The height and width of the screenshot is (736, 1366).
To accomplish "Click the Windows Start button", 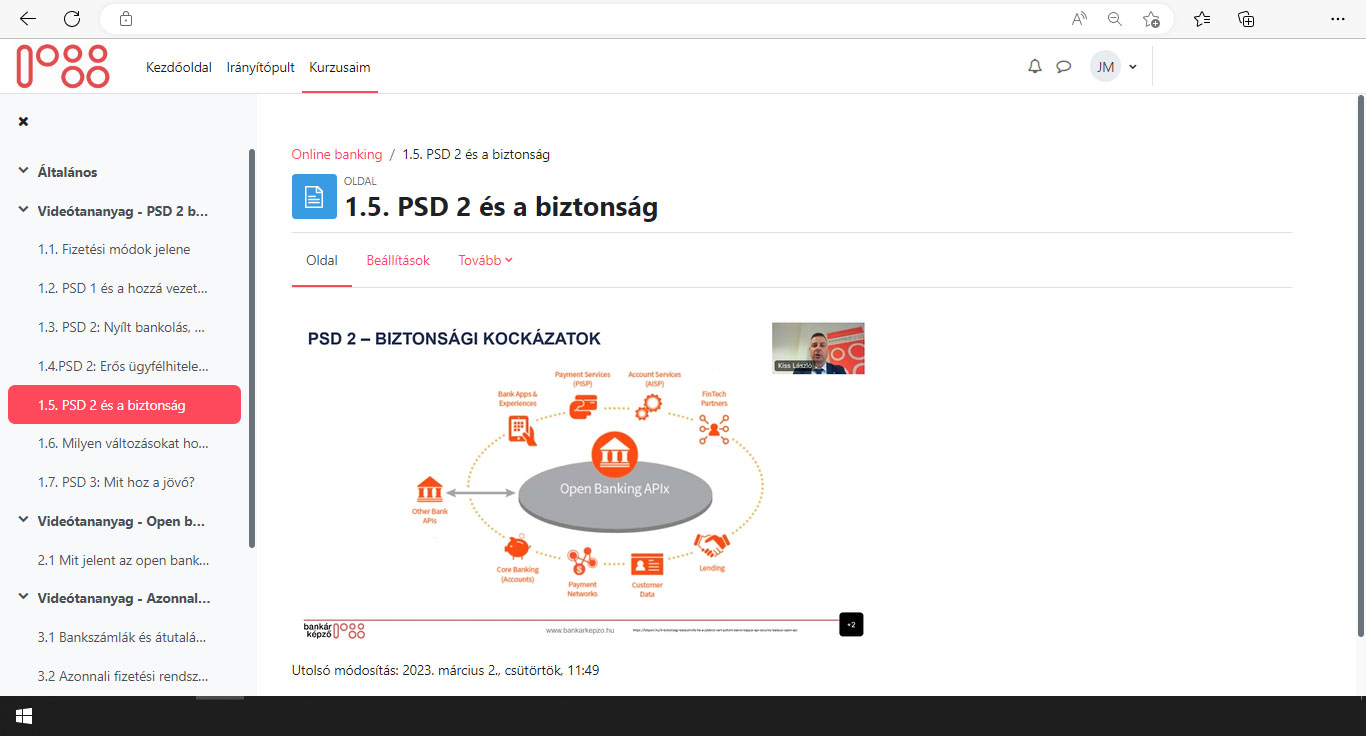I will pos(24,716).
